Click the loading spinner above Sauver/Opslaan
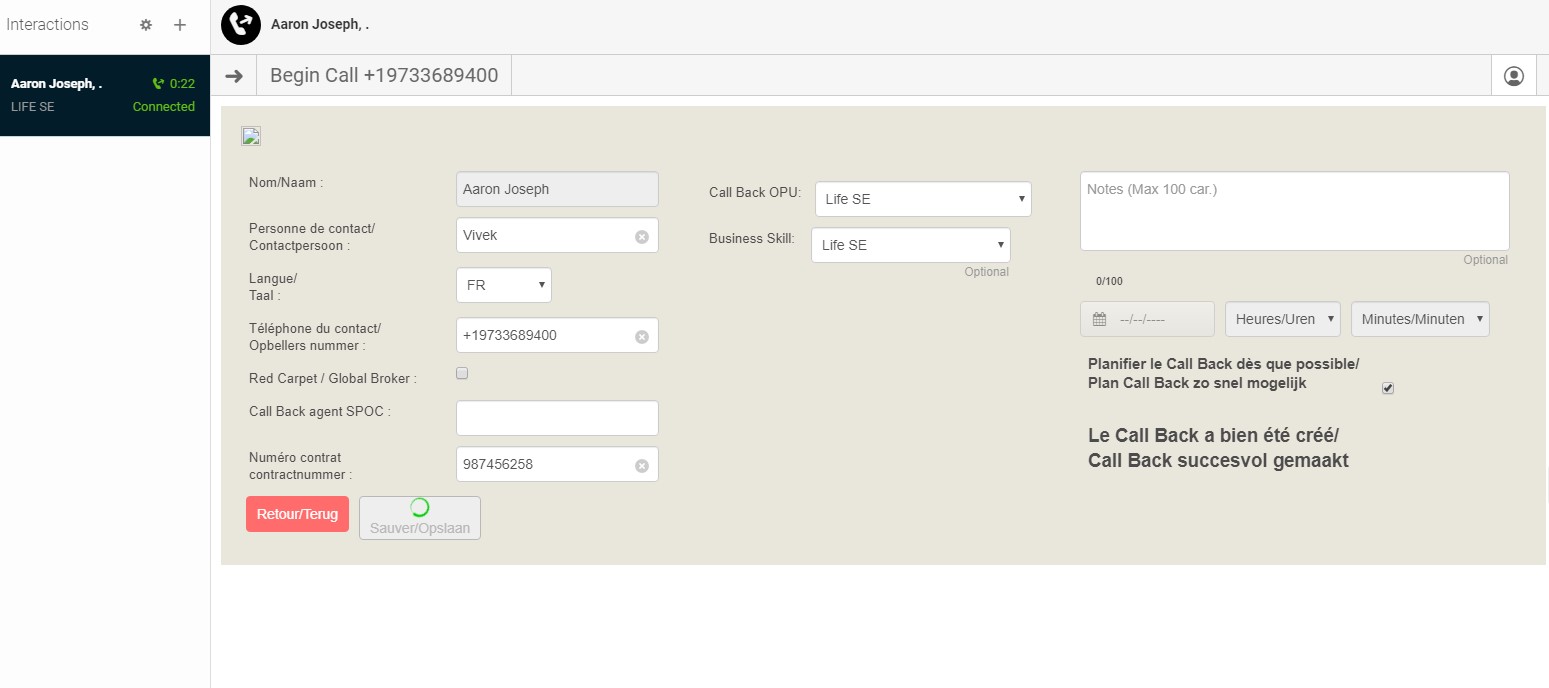The image size is (1549, 688). pos(420,507)
